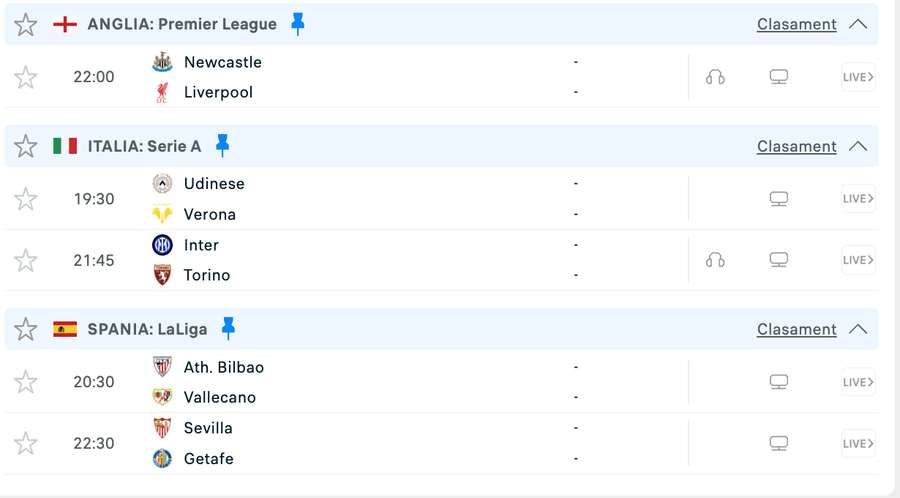Collapse the Premier League section chevron
Viewport: 900px width, 498px height.
point(857,24)
